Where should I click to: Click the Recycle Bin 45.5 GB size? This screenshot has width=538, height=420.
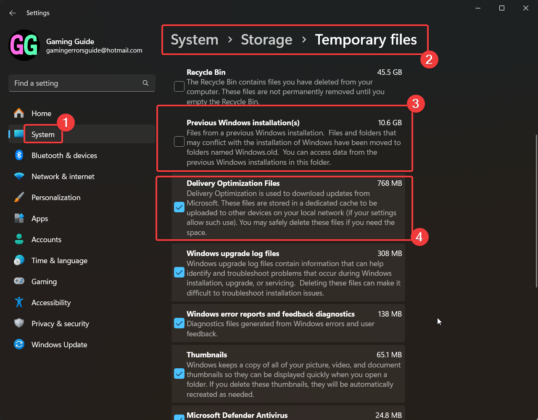(x=389, y=72)
